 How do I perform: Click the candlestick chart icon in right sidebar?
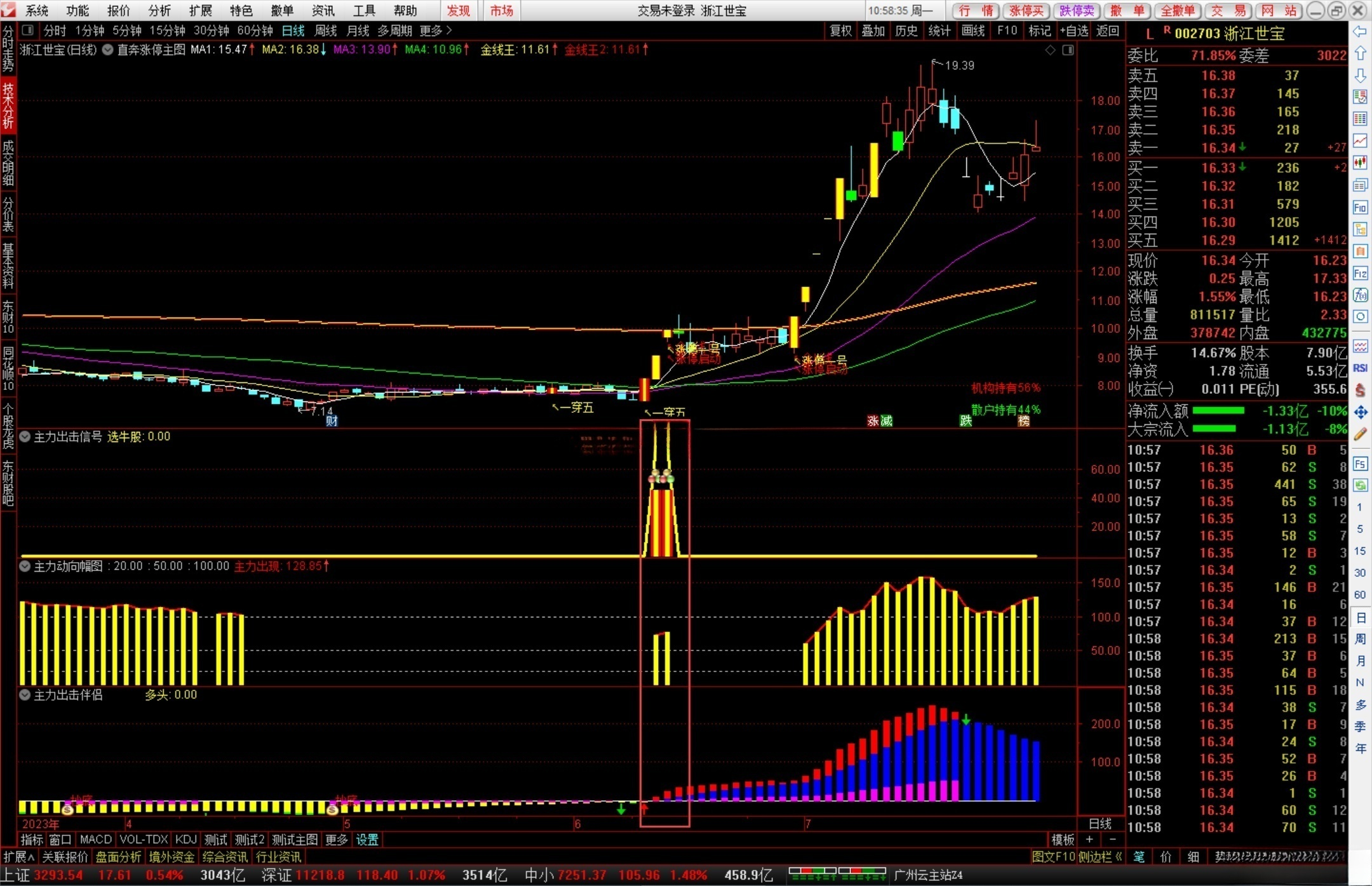pyautogui.click(x=1360, y=163)
